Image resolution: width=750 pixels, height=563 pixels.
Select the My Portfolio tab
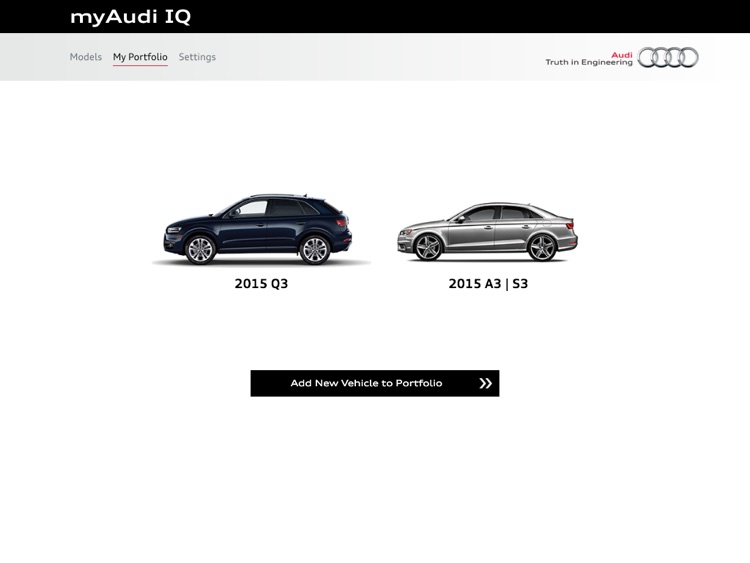click(140, 57)
